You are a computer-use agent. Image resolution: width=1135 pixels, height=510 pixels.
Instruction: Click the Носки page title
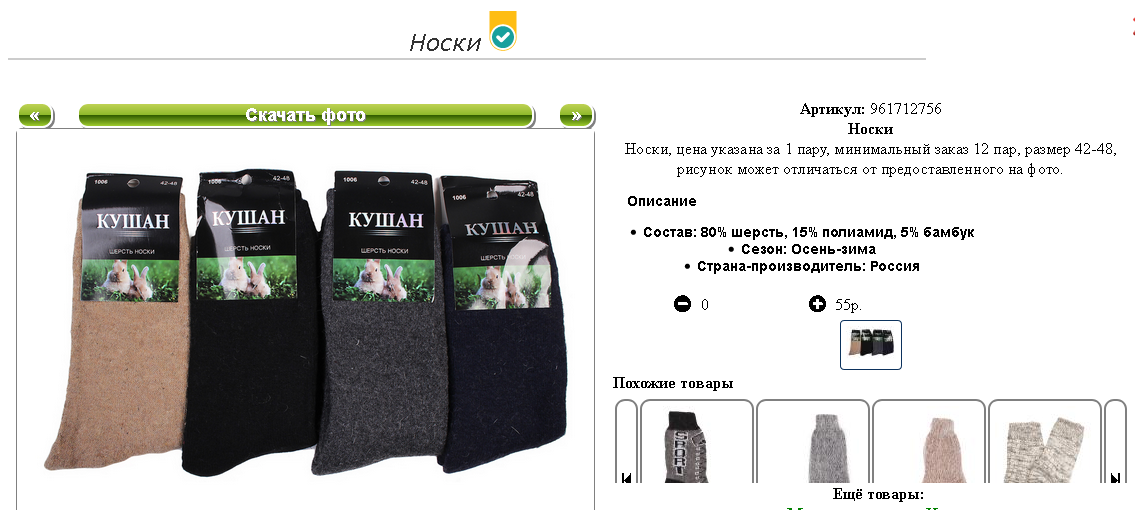444,43
